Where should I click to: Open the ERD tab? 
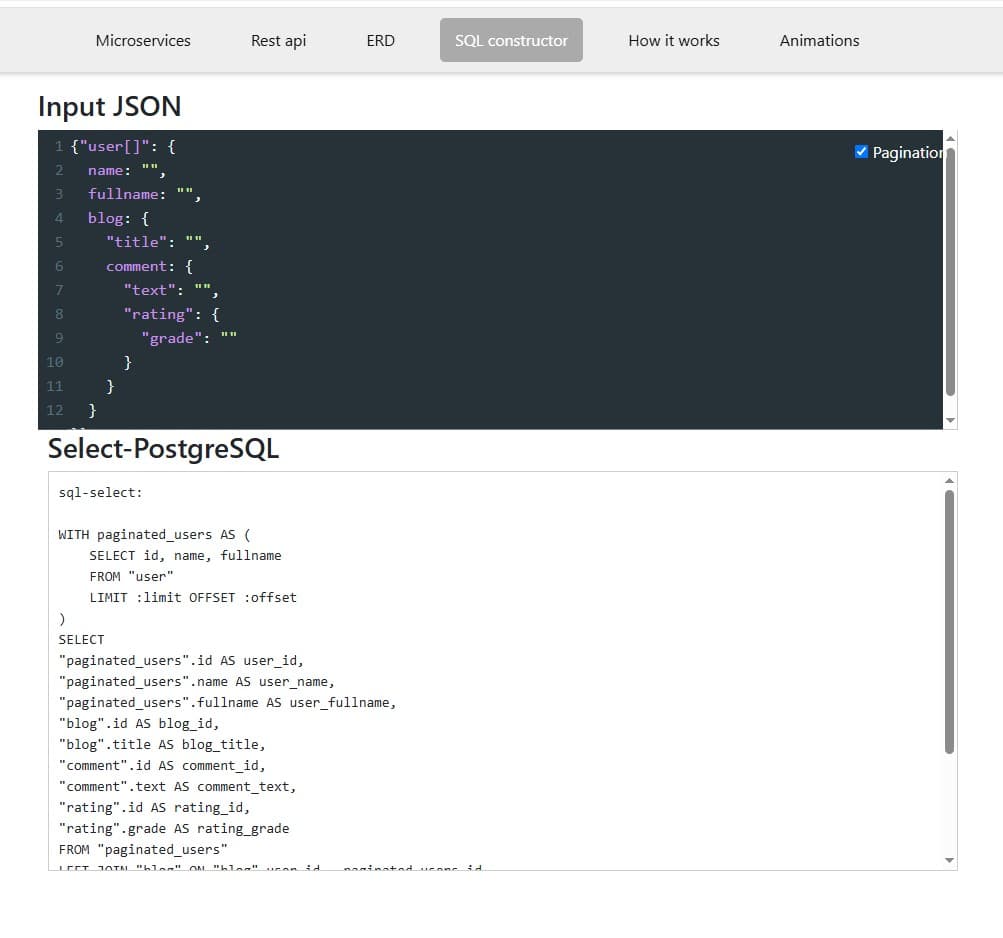coord(381,40)
